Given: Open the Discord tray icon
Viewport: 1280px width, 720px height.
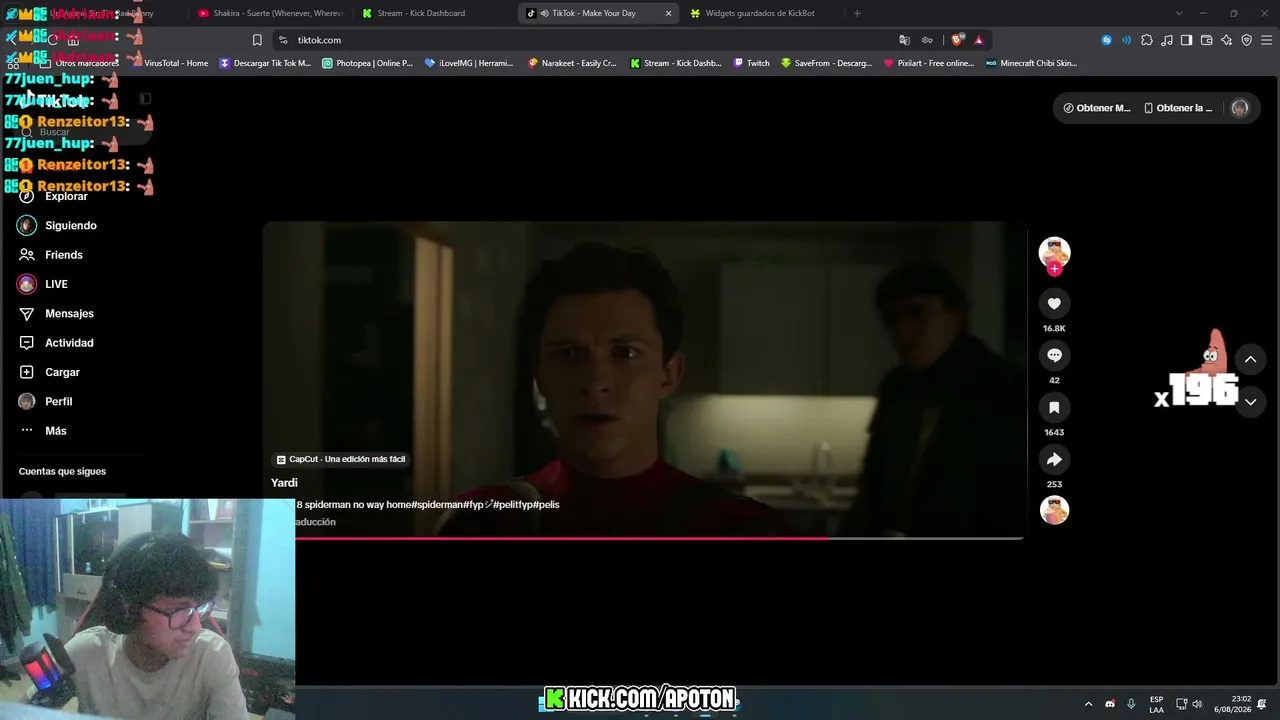Looking at the screenshot, I should coord(1110,704).
